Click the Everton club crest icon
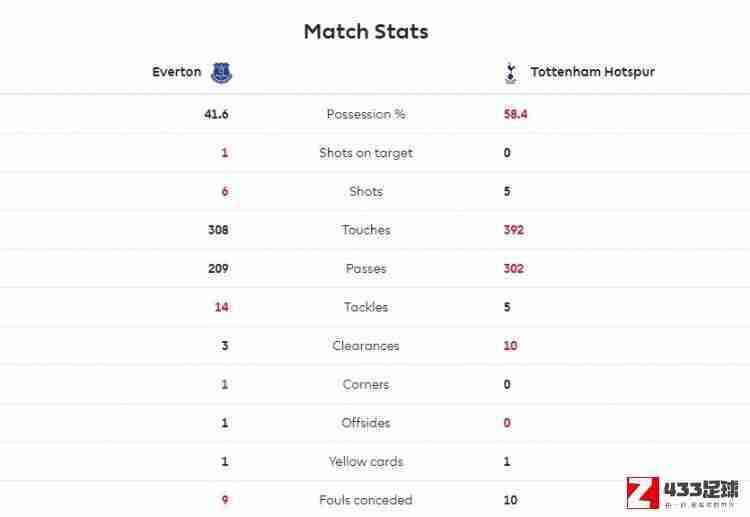The height and width of the screenshot is (517, 750). point(221,73)
